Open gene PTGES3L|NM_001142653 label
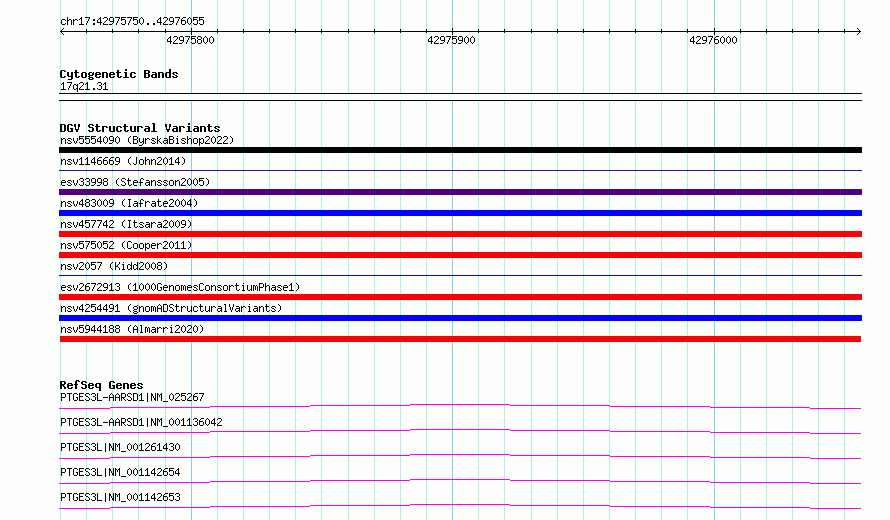890x520 pixels. (x=120, y=497)
